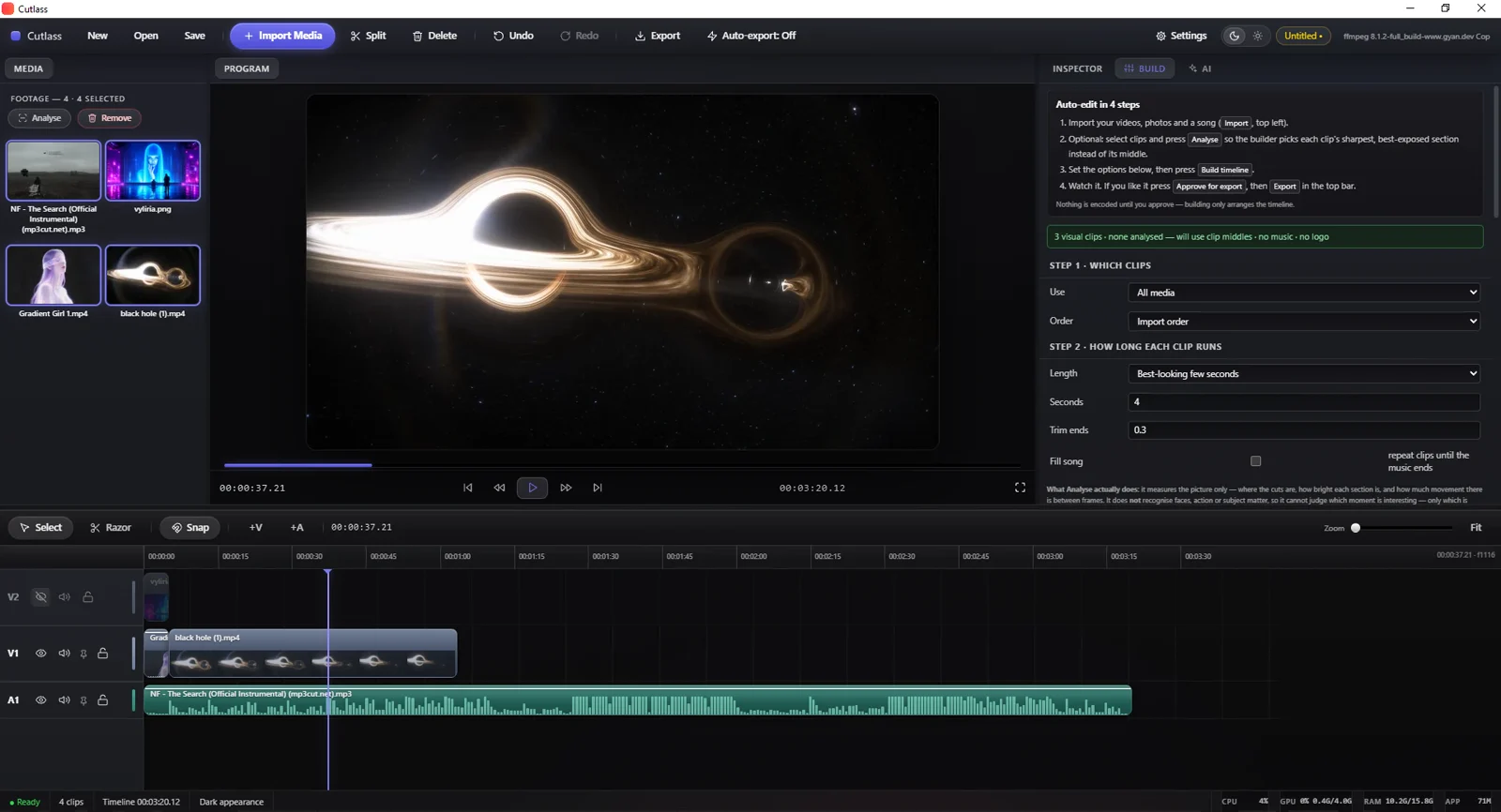Hide the A1 track
The height and width of the screenshot is (812, 1501).
(40, 700)
